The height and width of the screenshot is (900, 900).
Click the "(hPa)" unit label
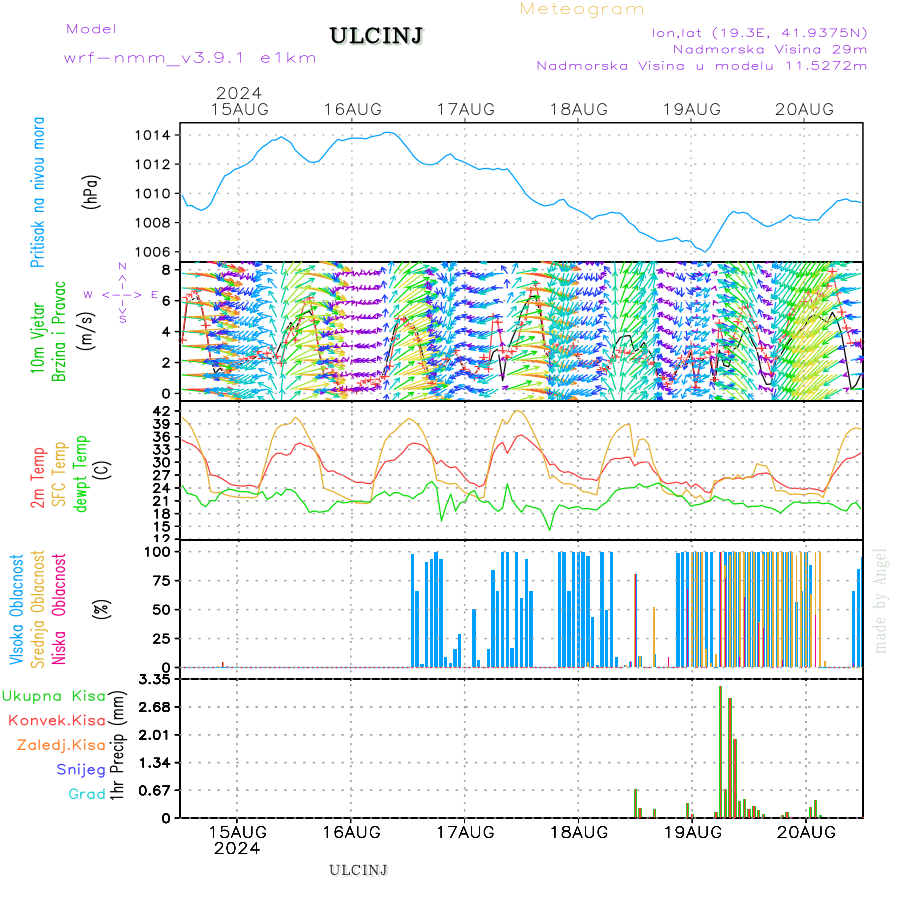91,192
